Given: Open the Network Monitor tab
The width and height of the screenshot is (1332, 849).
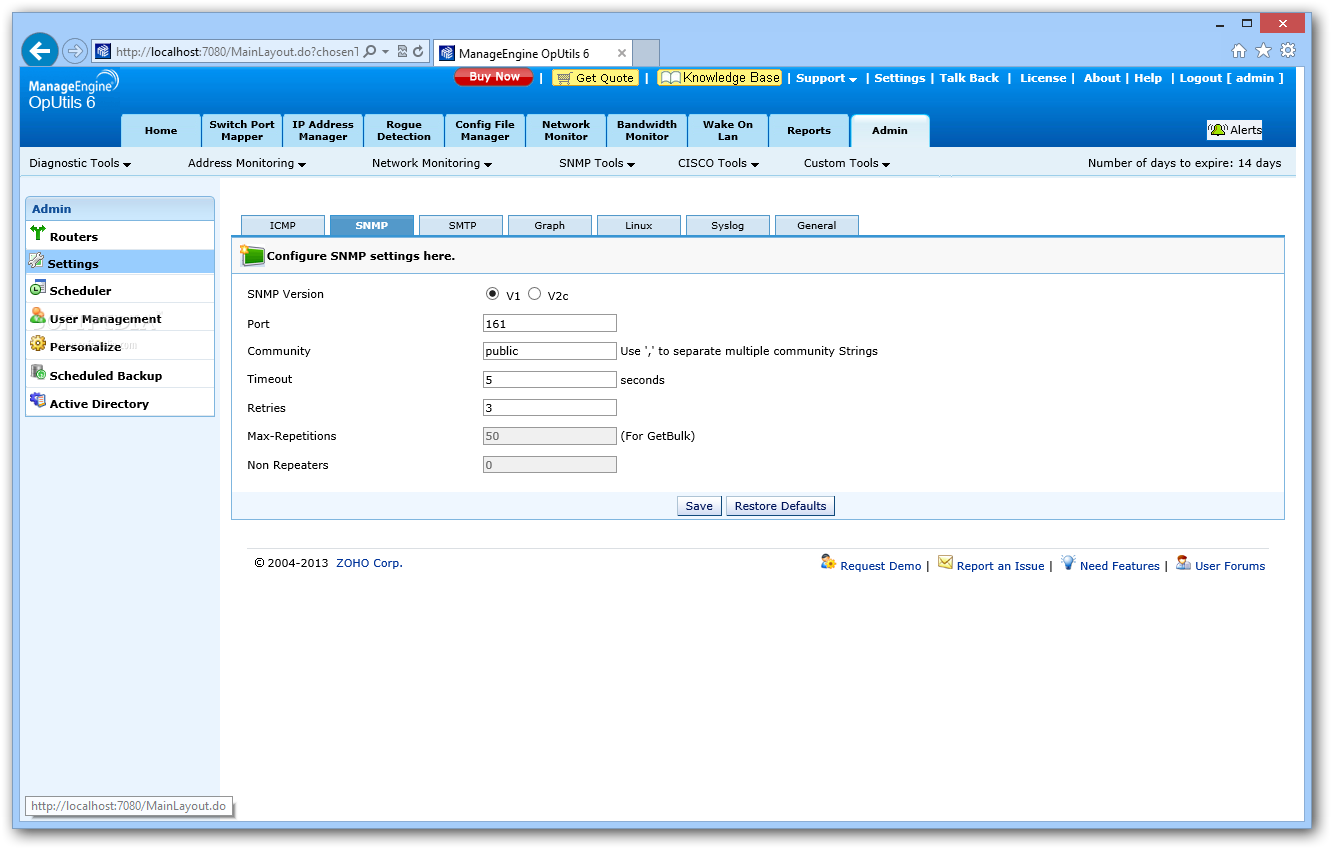Looking at the screenshot, I should (566, 131).
